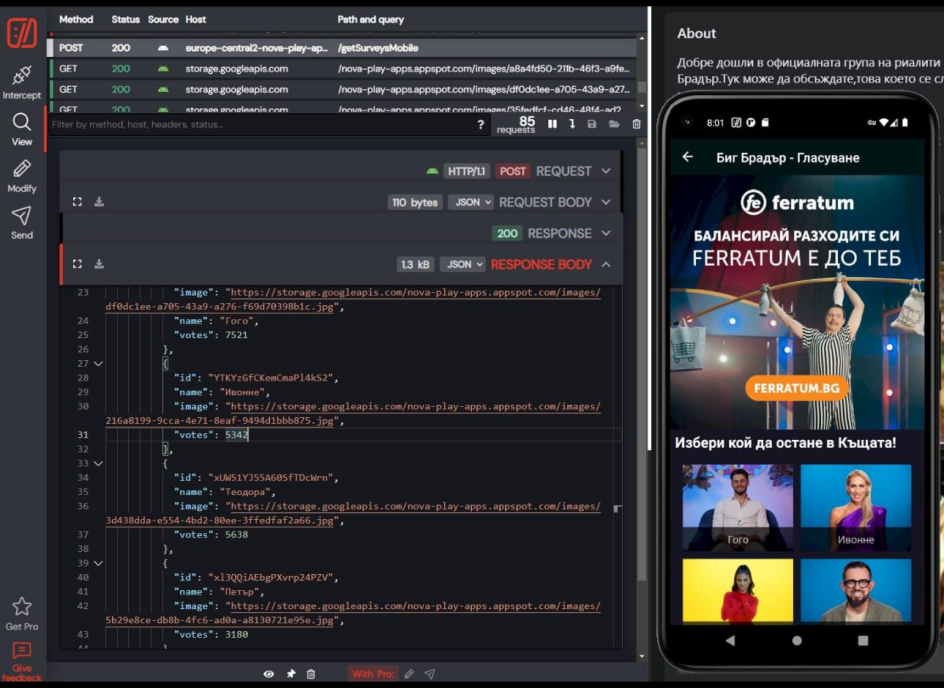Pause request collection

pyautogui.click(x=552, y=124)
